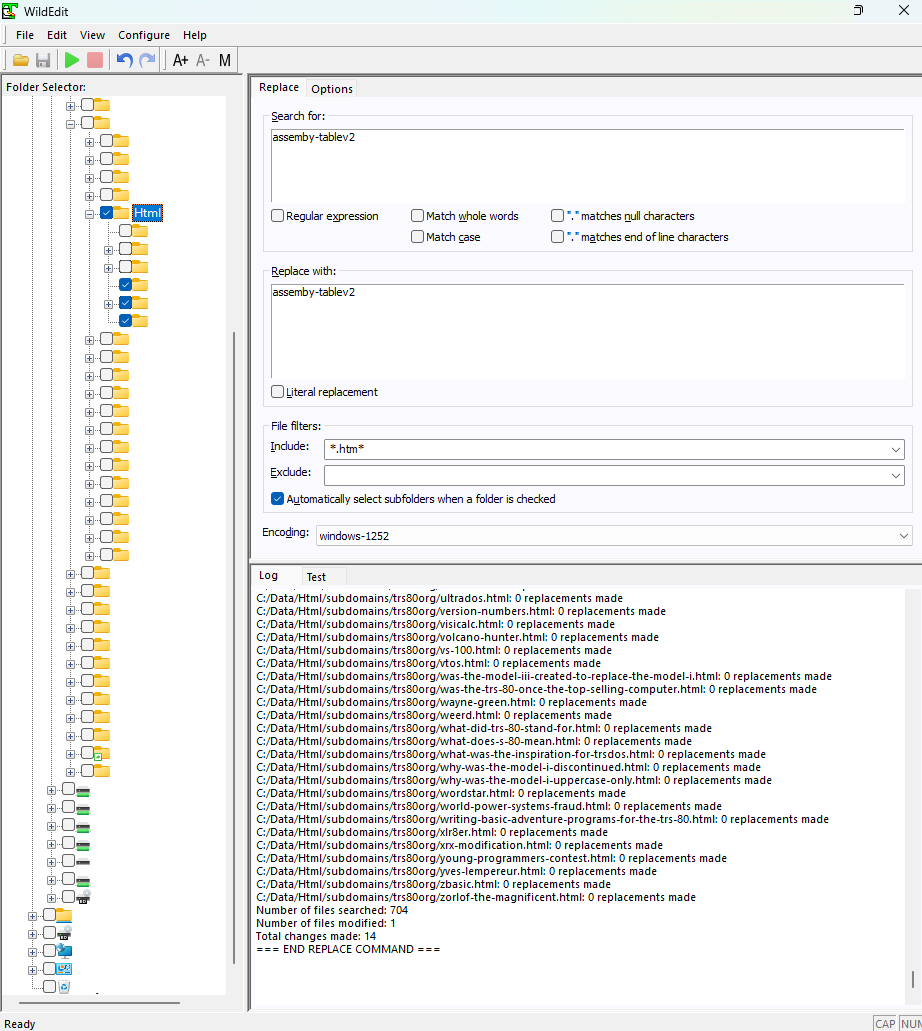Select the Html folder label
The image size is (922, 1031).
click(x=147, y=213)
